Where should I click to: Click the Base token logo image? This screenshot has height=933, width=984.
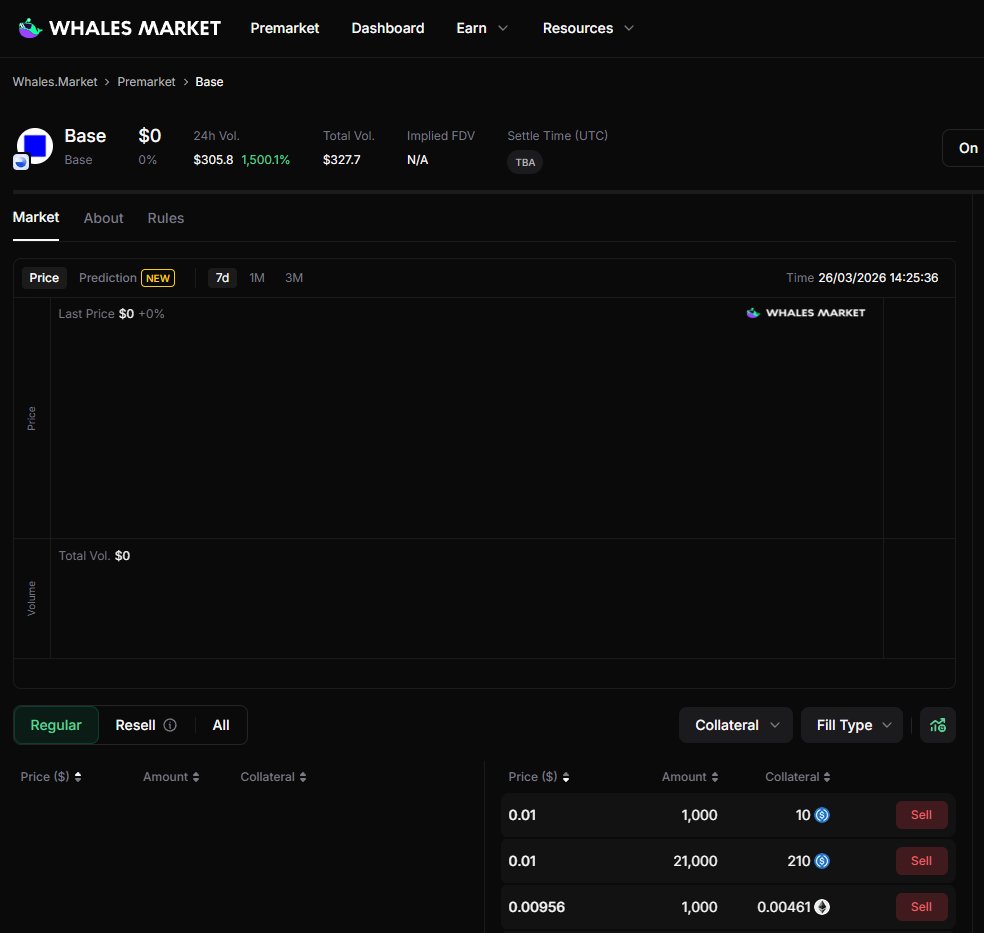[33, 146]
